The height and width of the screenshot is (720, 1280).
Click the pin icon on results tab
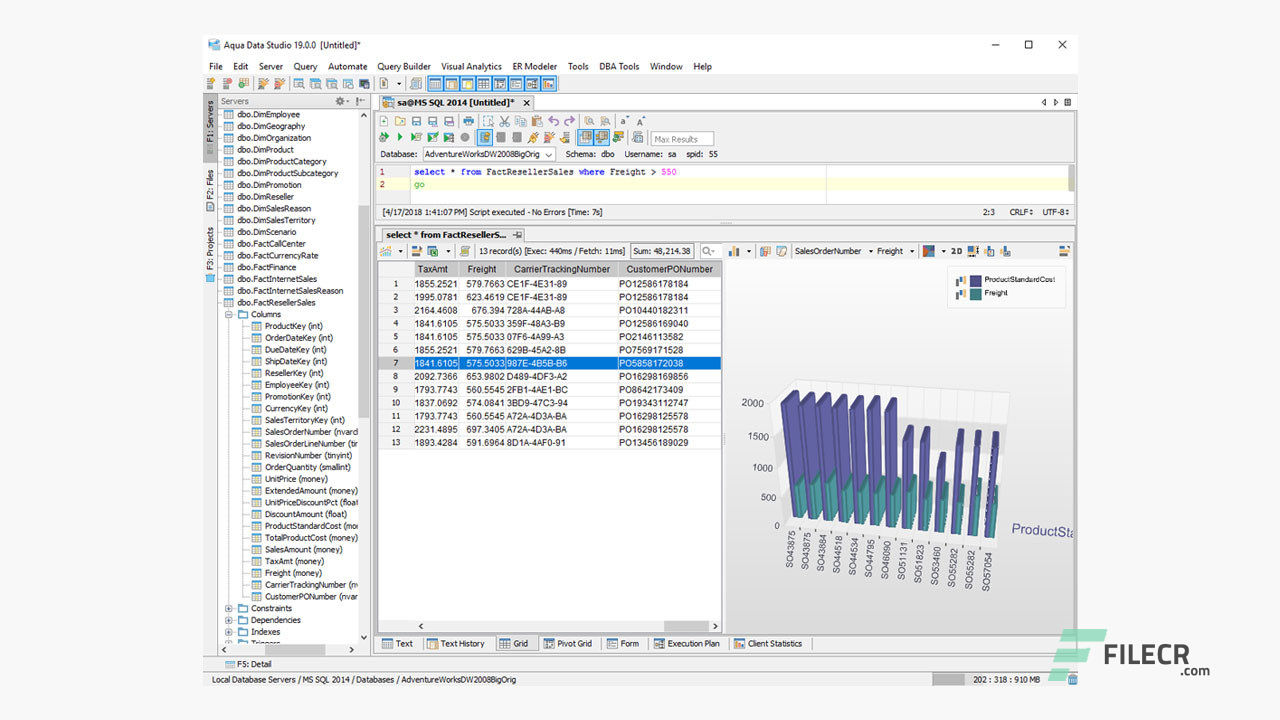click(518, 235)
